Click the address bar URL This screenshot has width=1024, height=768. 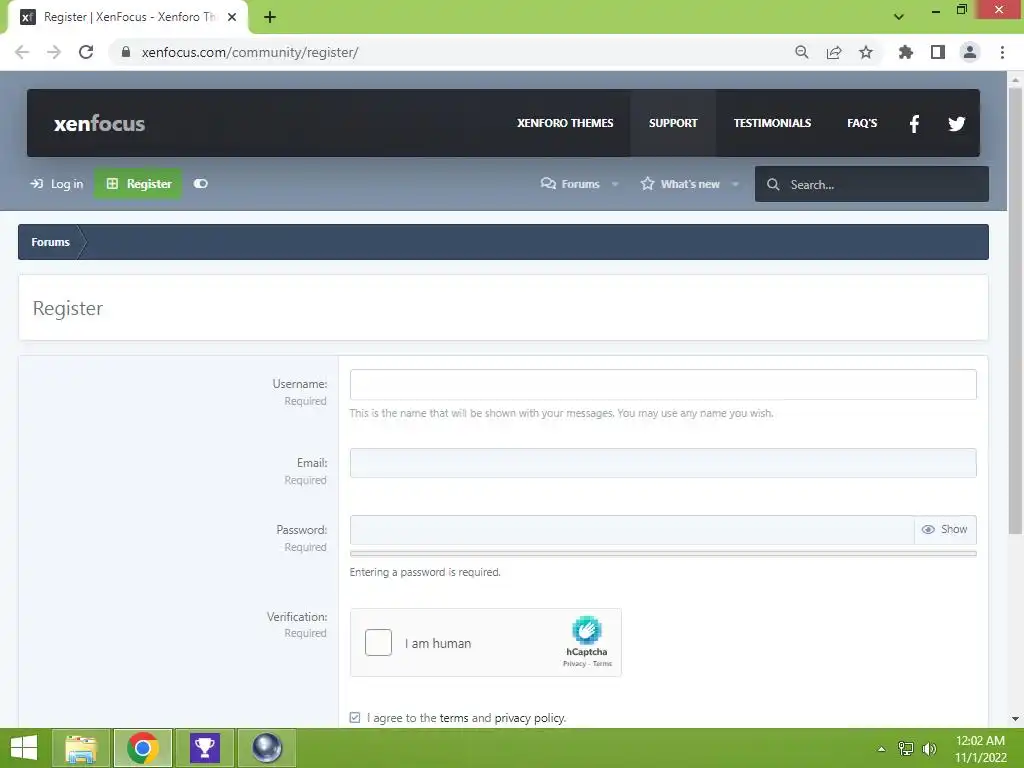coord(249,52)
